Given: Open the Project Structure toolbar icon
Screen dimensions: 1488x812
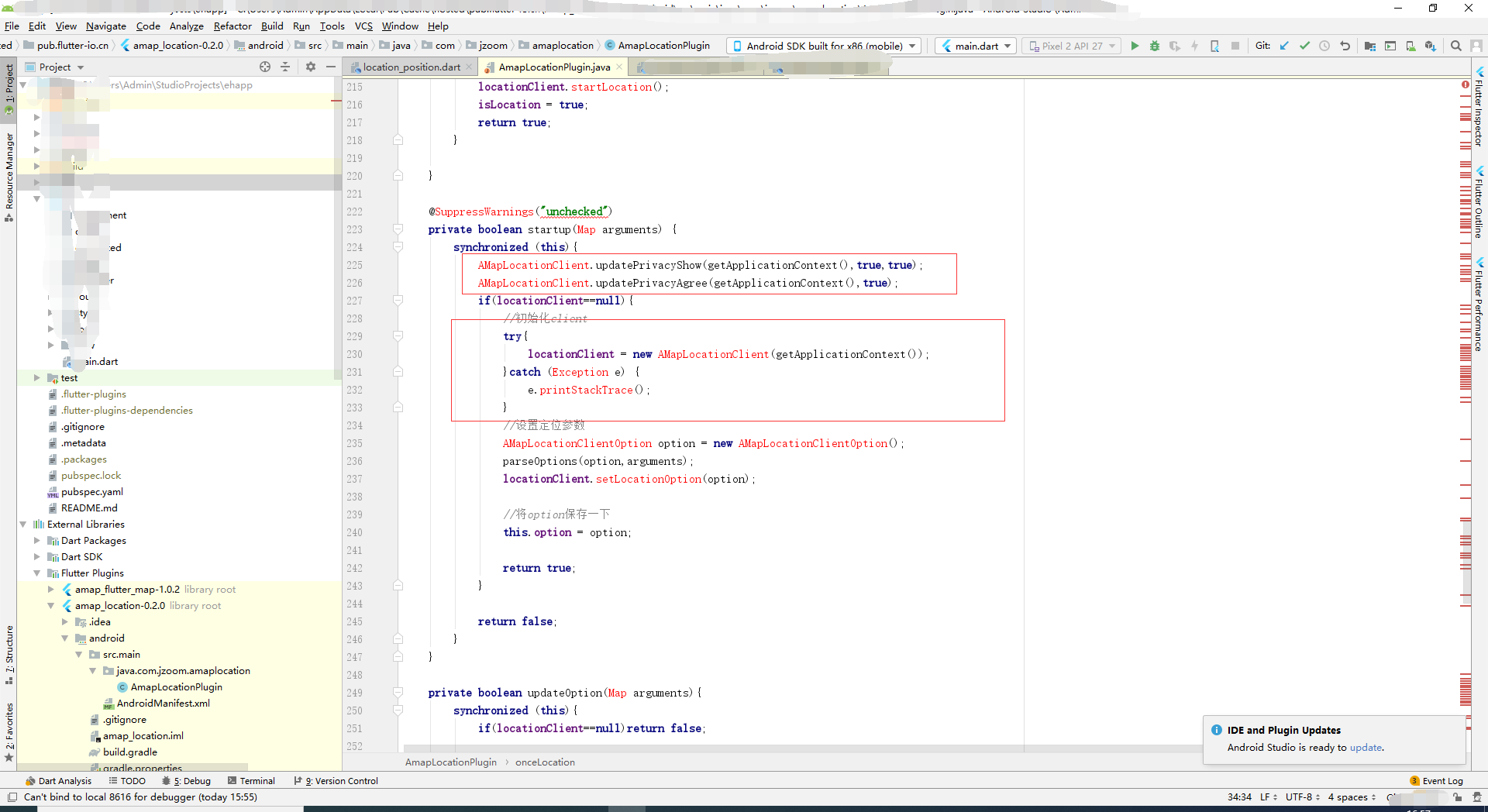Looking at the screenshot, I should click(1370, 46).
